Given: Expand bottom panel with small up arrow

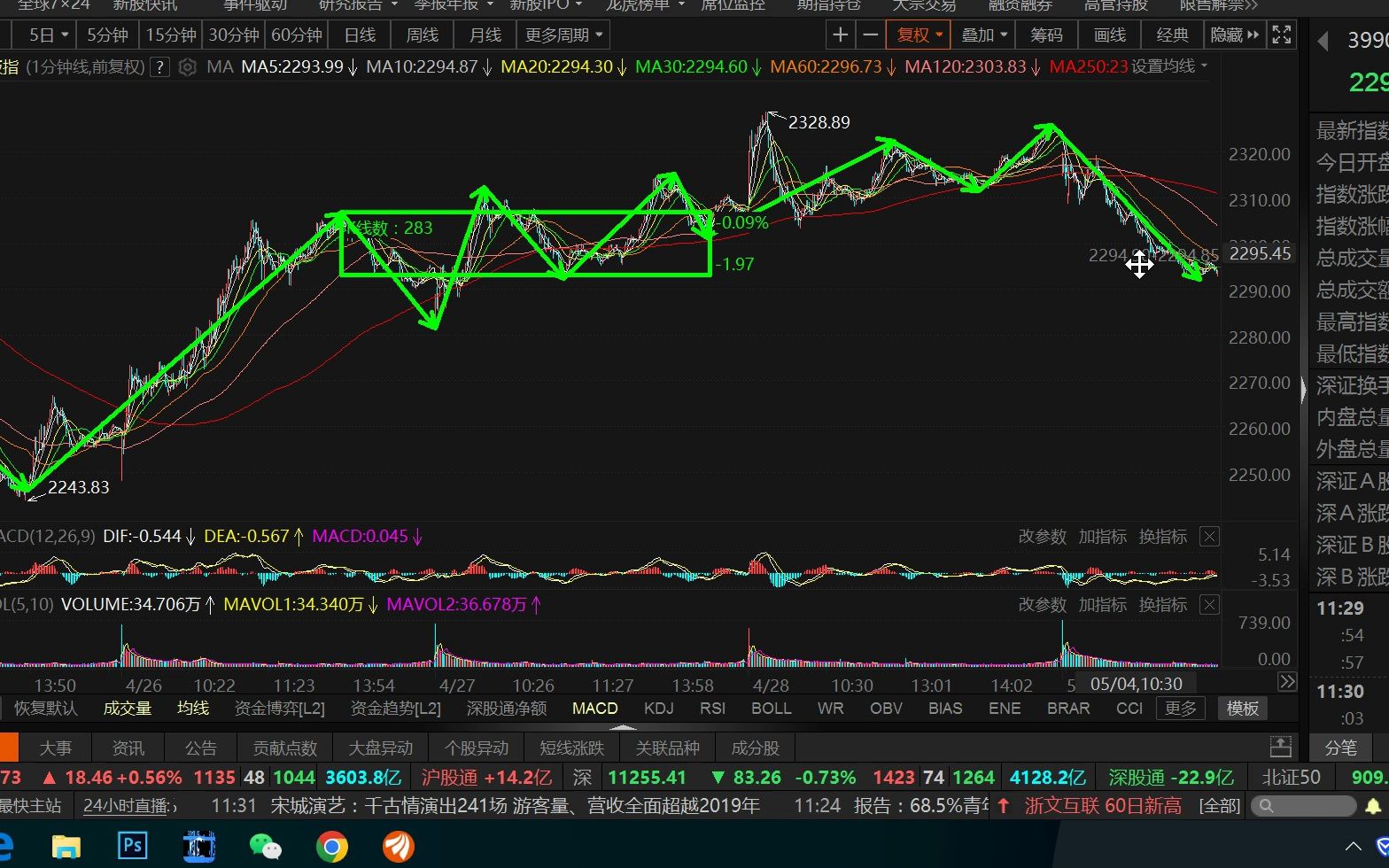Looking at the screenshot, I should [624, 727].
